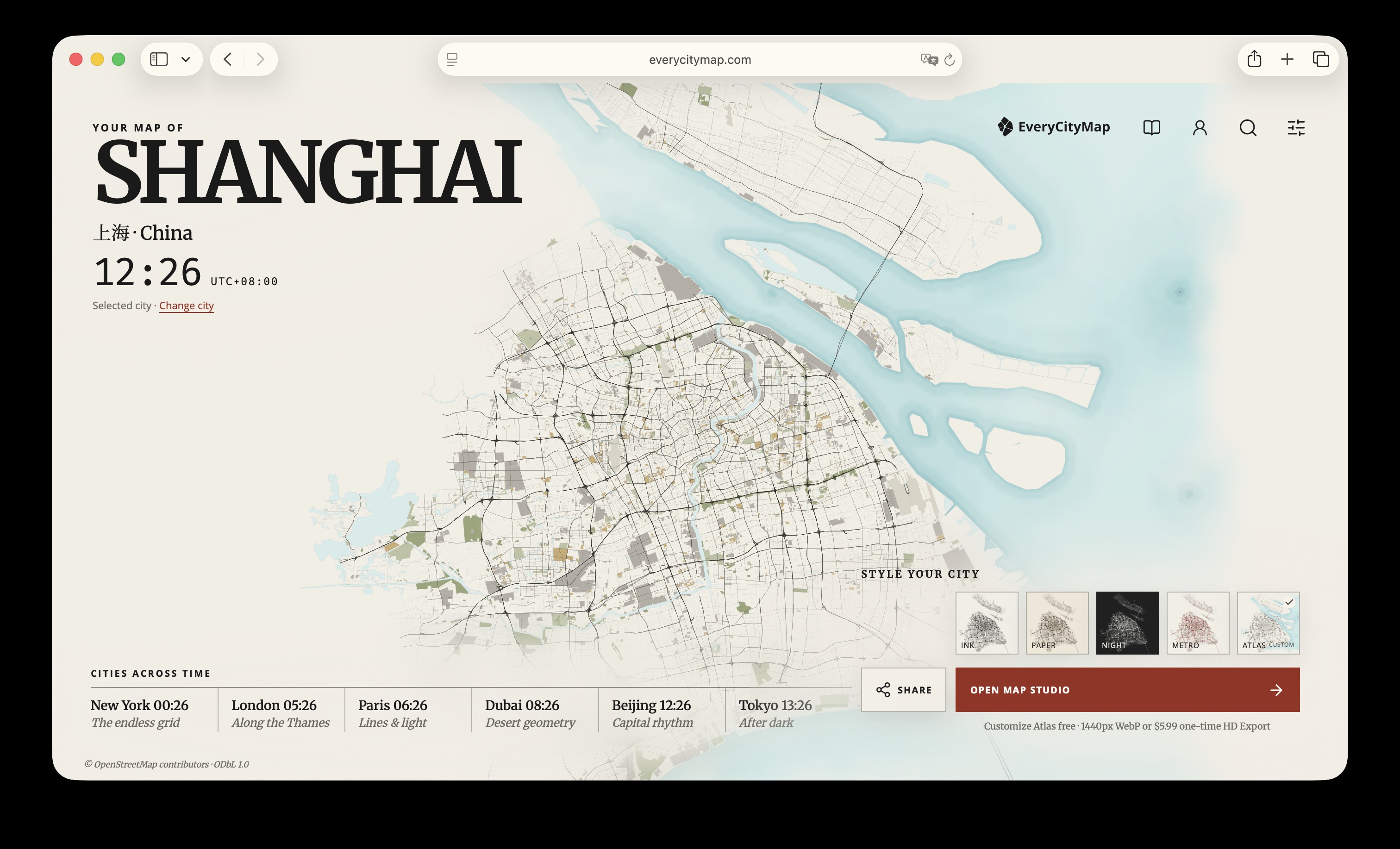Image resolution: width=1400 pixels, height=849 pixels.
Task: Select the ATLAS custom style thumbnail
Action: point(1268,623)
